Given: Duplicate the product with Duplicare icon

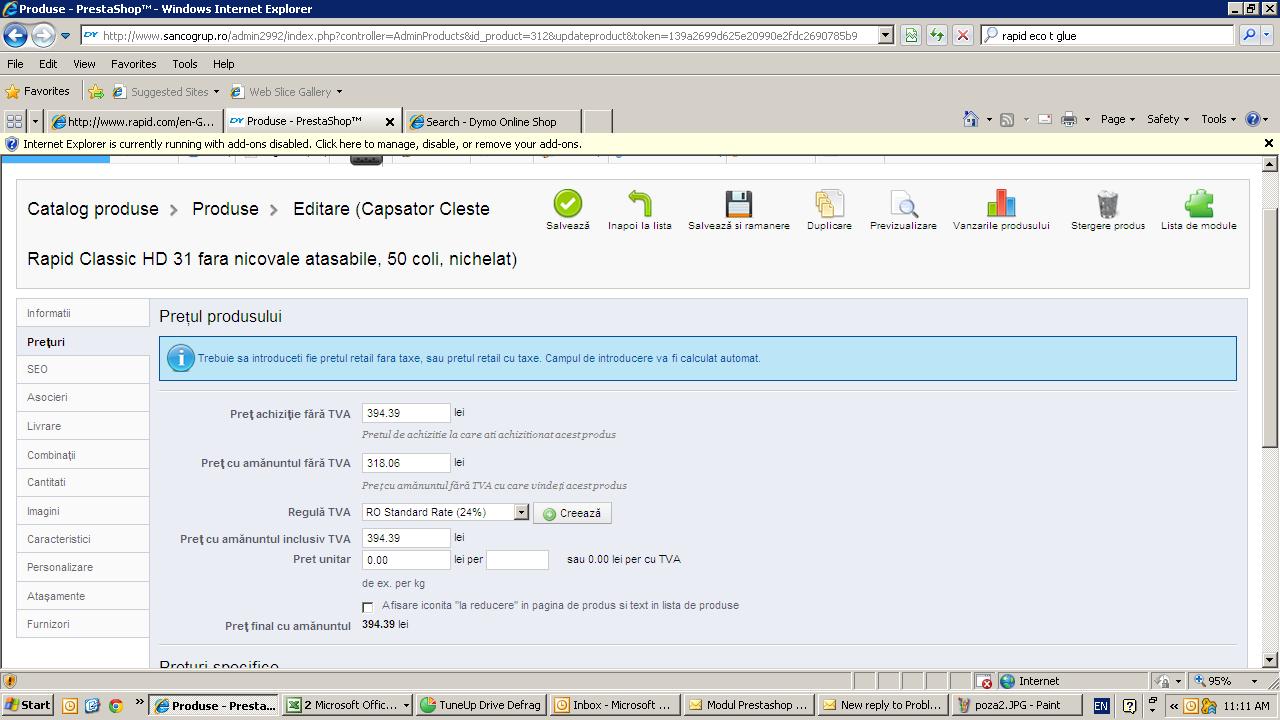Looking at the screenshot, I should click(x=829, y=203).
